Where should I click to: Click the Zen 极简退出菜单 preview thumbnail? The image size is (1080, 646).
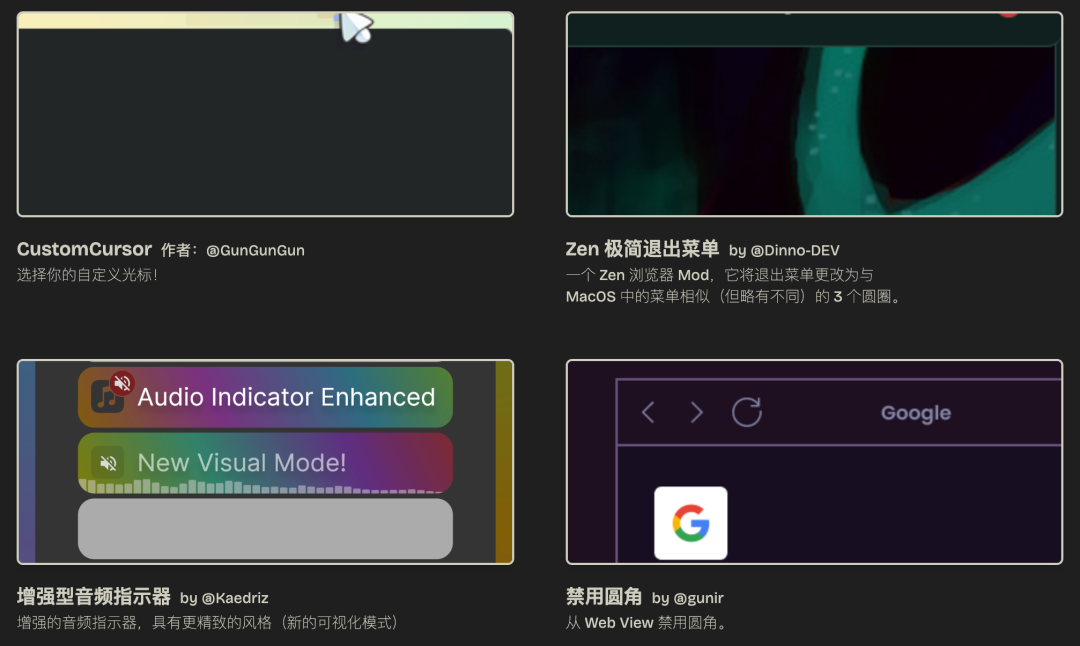(x=814, y=113)
